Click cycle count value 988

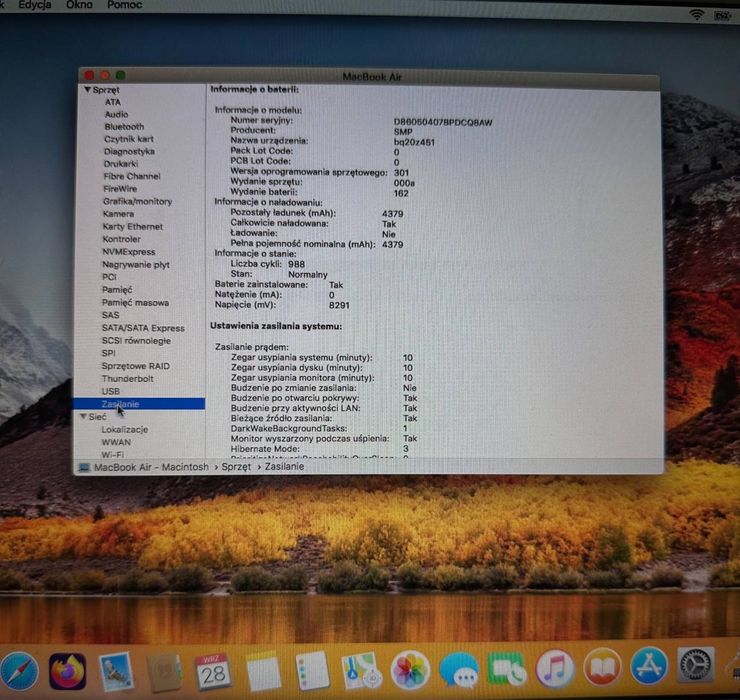click(296, 264)
